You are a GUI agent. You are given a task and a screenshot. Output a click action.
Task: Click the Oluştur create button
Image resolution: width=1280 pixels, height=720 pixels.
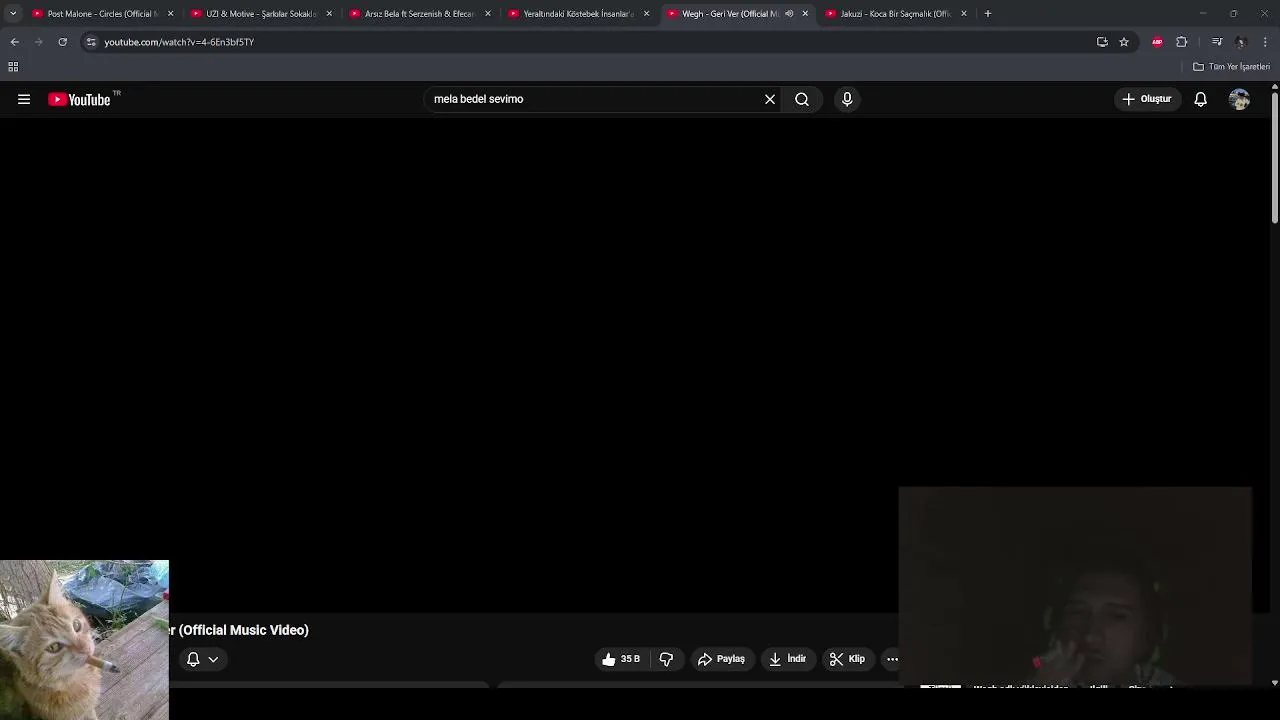click(1147, 99)
